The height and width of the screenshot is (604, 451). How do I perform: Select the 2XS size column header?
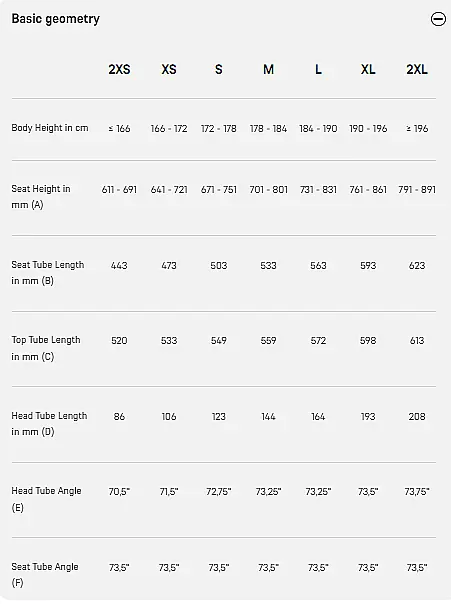(119, 69)
